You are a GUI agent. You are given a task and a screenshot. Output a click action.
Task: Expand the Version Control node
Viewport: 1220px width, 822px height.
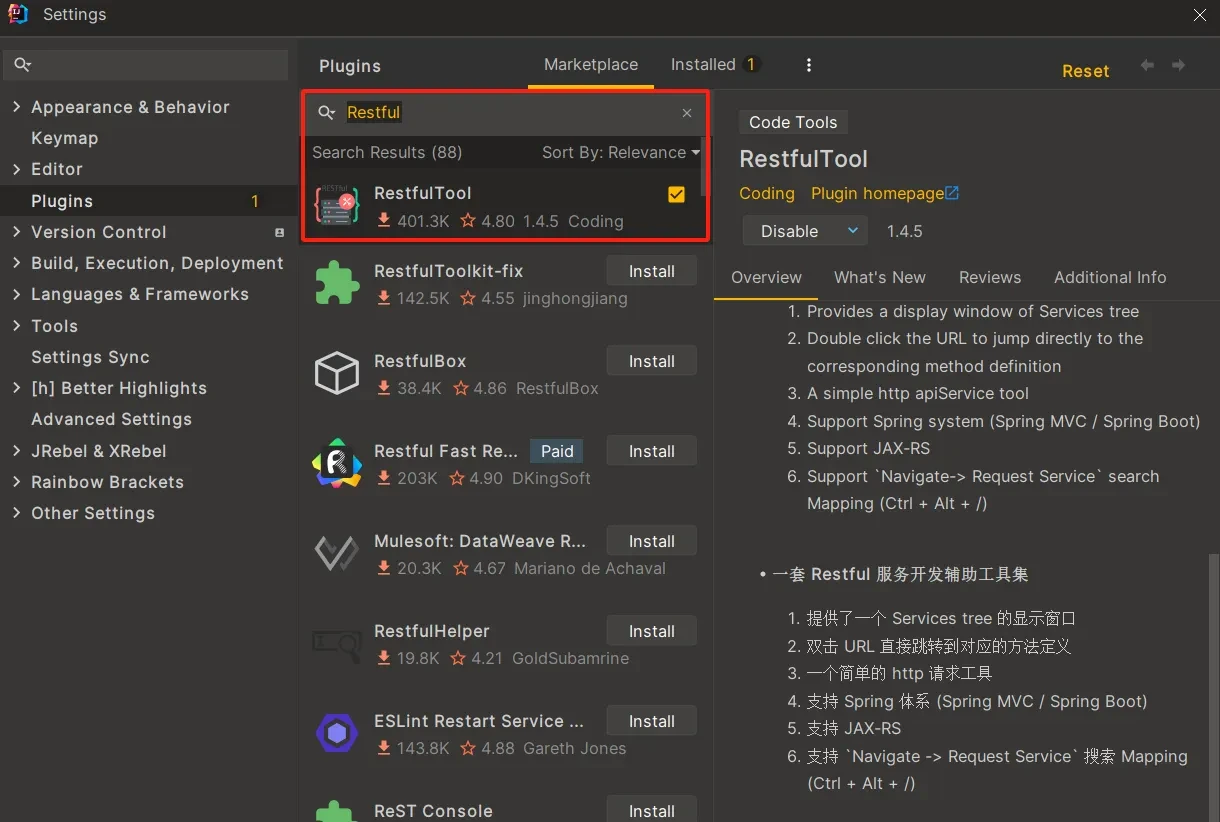(16, 232)
